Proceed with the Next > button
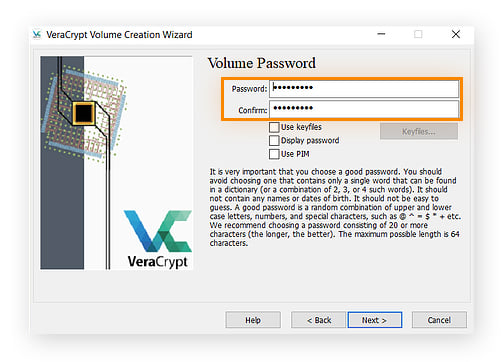This screenshot has width=502, height=362. [375, 320]
